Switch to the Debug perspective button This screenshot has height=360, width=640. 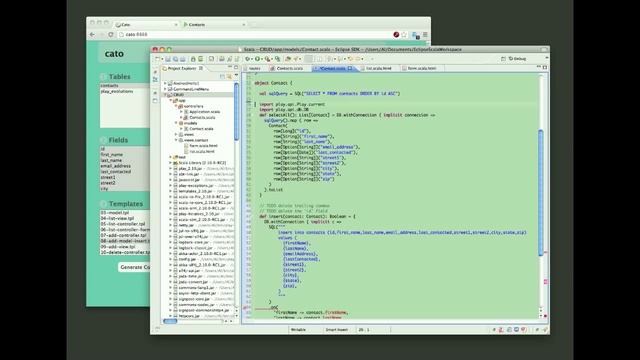[518, 59]
